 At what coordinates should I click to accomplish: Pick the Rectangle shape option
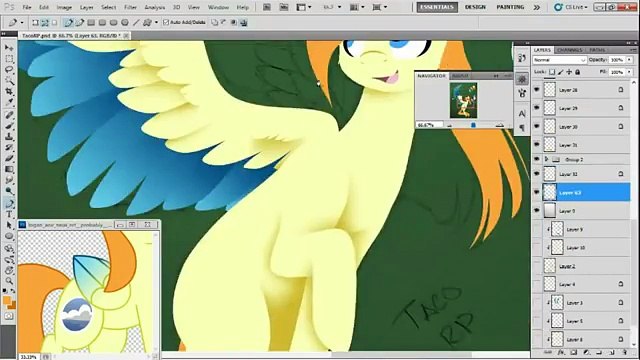pyautogui.click(x=91, y=23)
